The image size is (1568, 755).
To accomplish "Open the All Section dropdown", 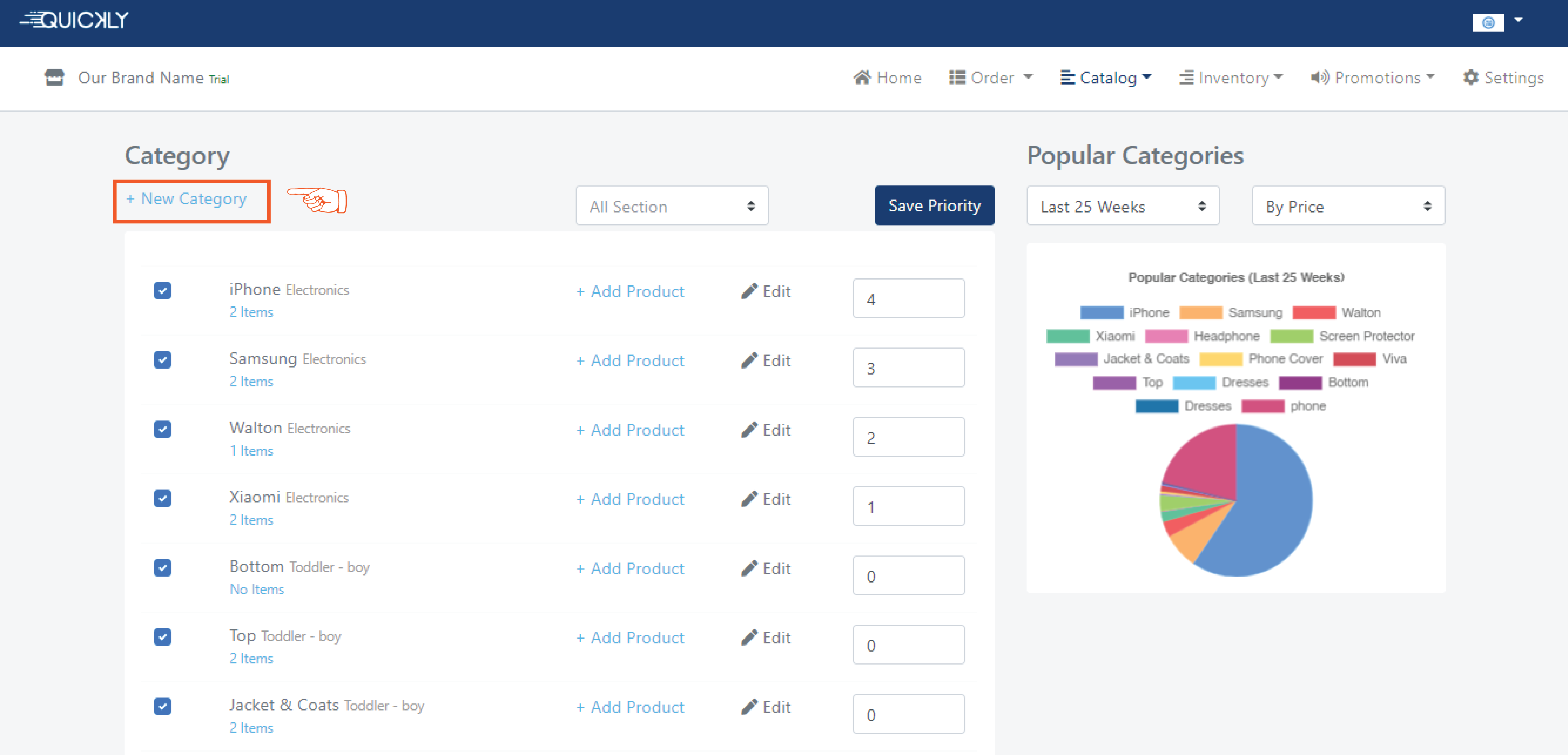I will [671, 206].
